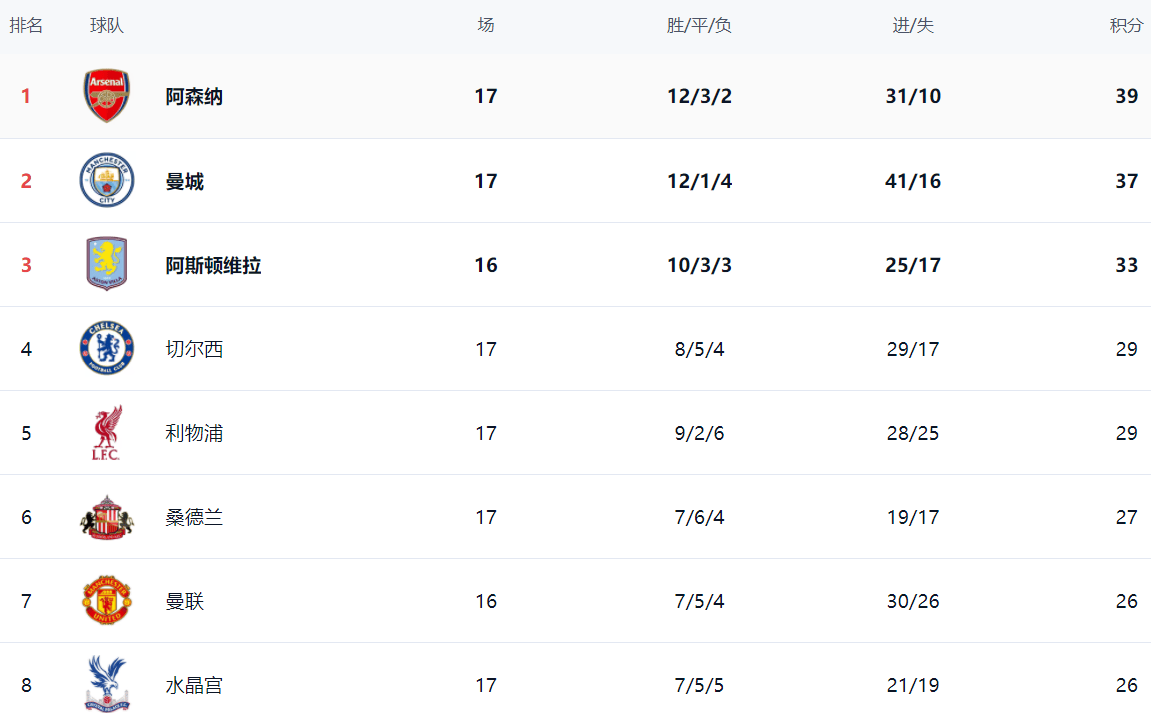
Task: Click the Arsenal club crest
Action: point(106,96)
